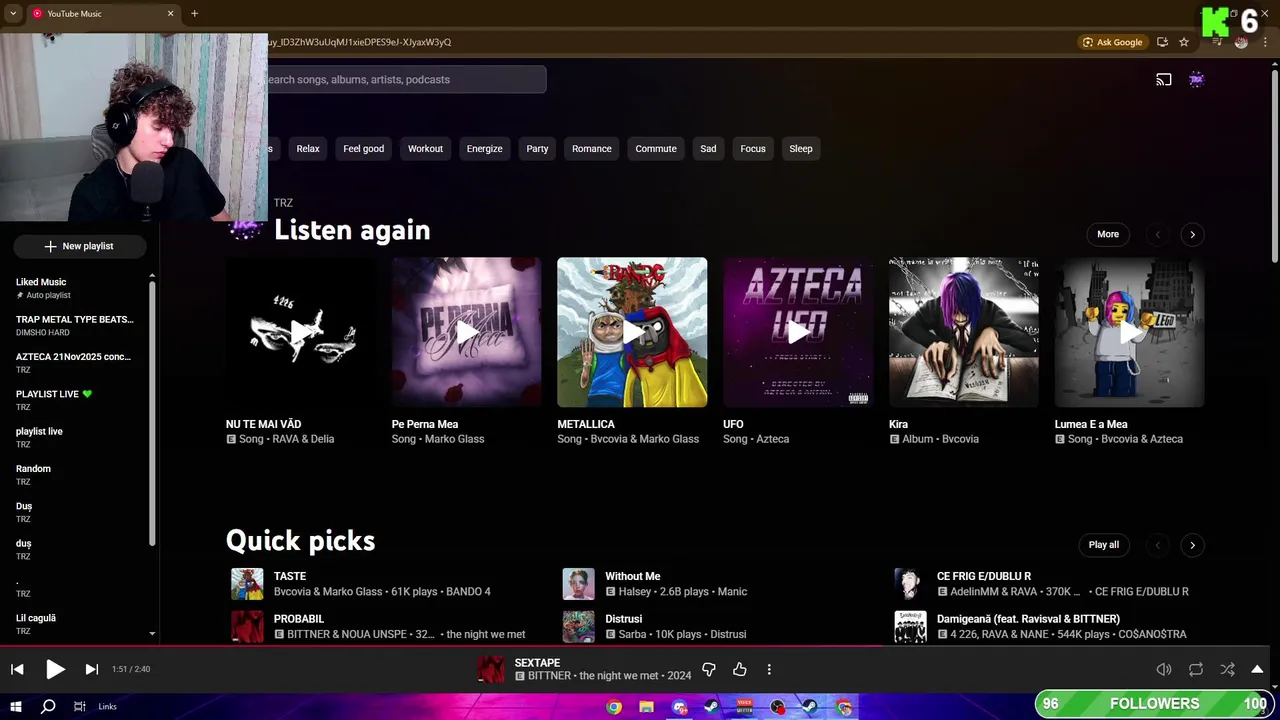Open Lil cagulă playlist in sidebar
Viewport: 1280px width, 720px height.
pyautogui.click(x=75, y=624)
